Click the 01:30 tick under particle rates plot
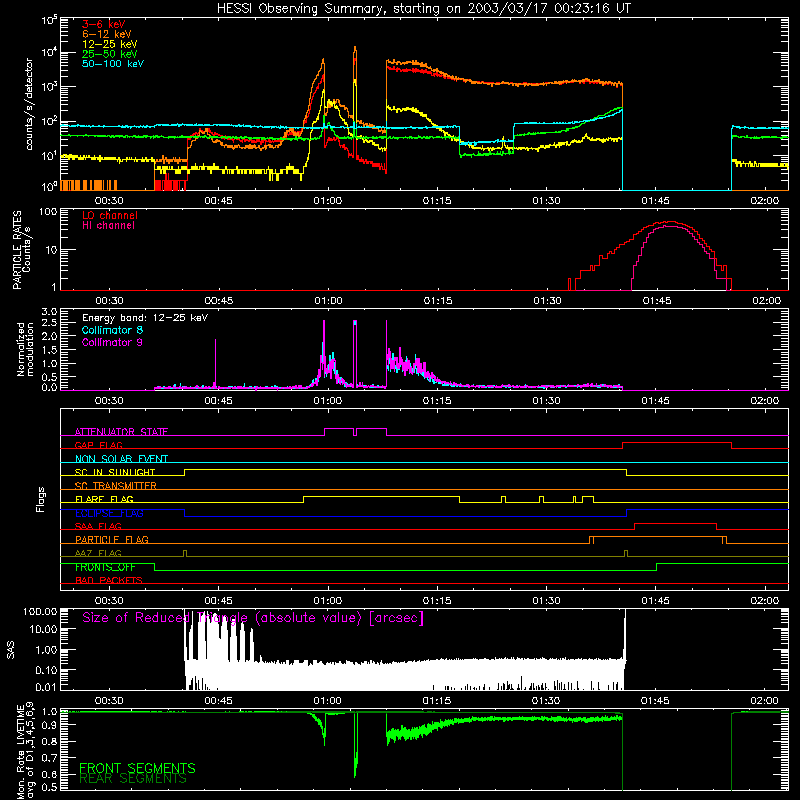The width and height of the screenshot is (800, 800). click(547, 301)
